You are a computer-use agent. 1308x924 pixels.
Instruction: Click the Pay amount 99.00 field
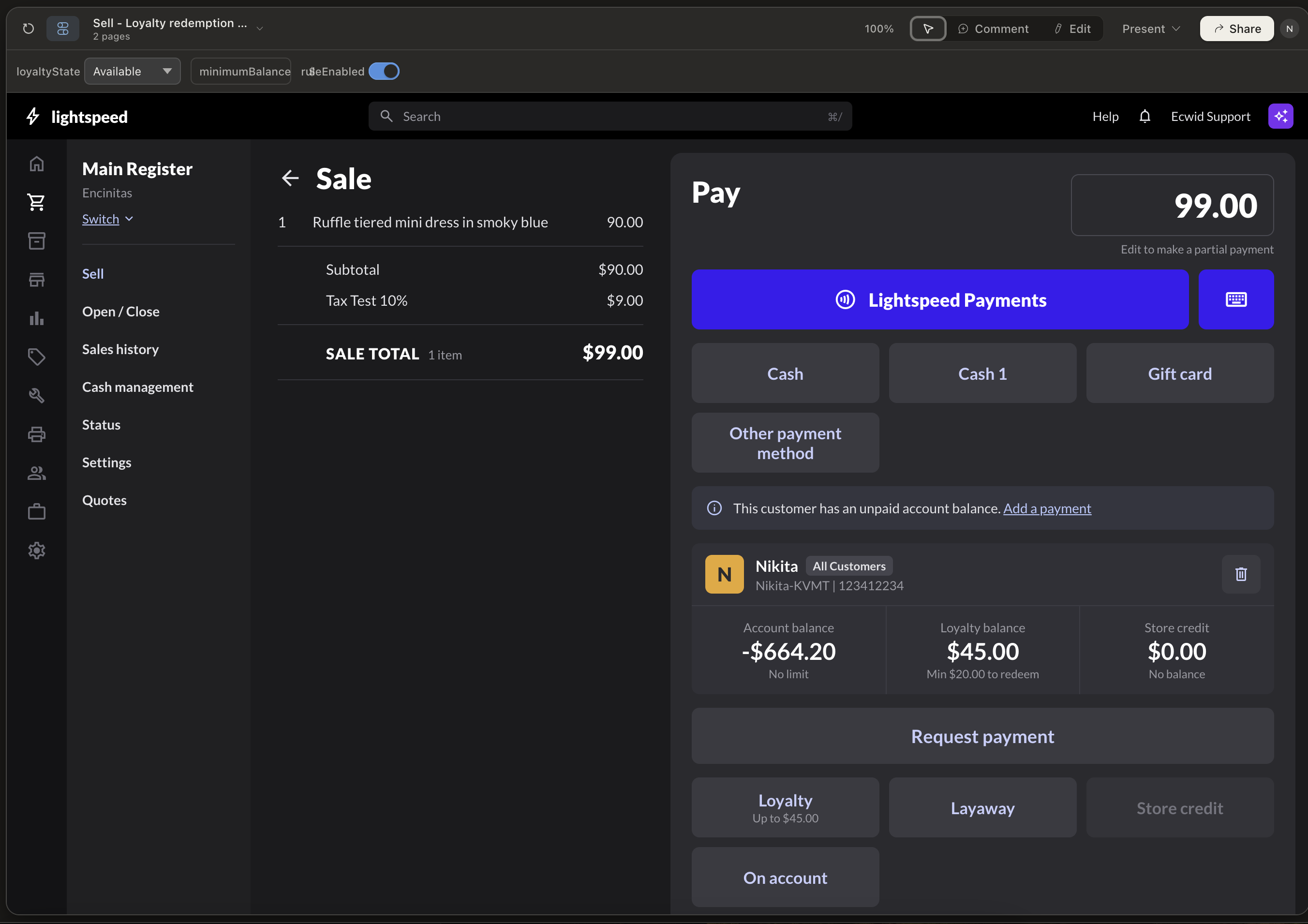1173,205
